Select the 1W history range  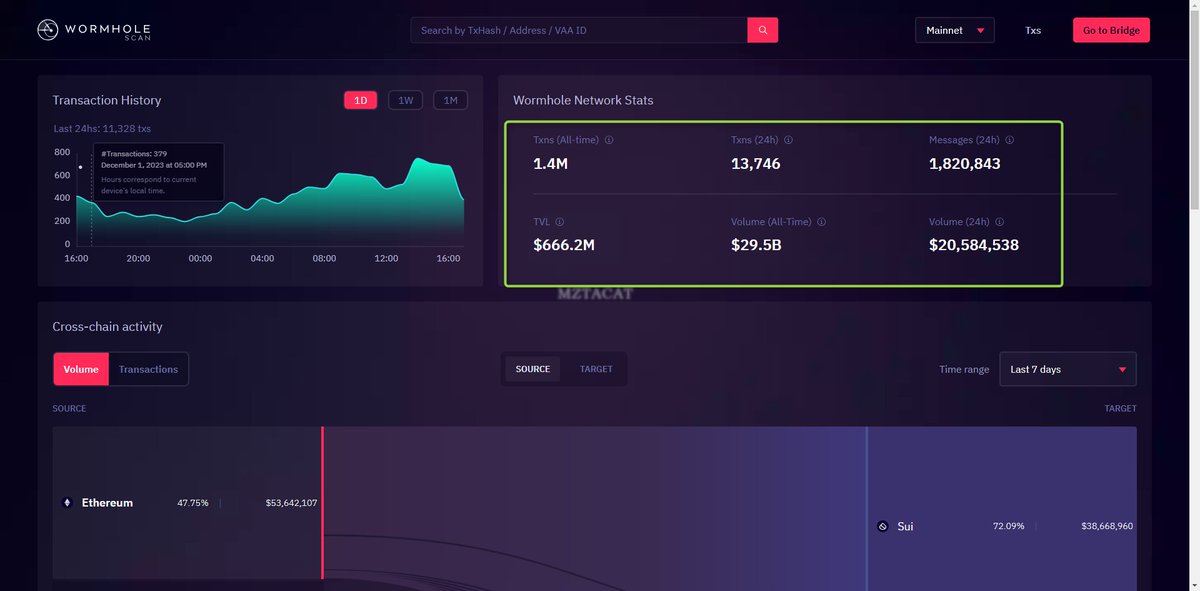pos(405,100)
